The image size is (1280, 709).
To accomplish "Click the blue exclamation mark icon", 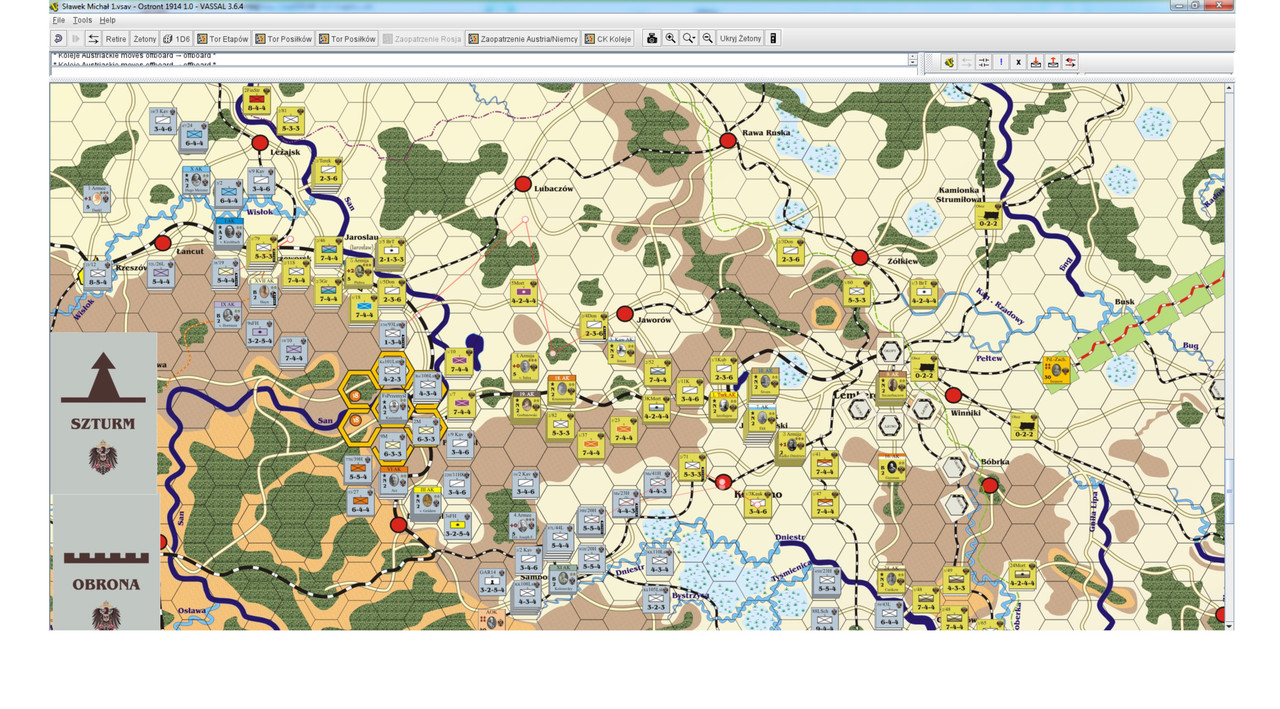I will [x=1001, y=62].
